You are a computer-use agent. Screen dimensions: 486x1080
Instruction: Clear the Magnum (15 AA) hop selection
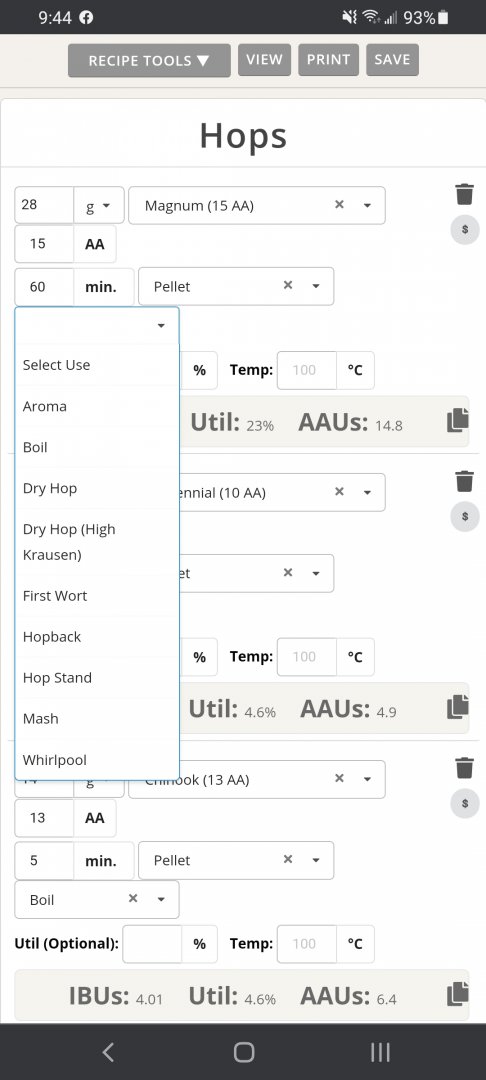pyautogui.click(x=339, y=205)
